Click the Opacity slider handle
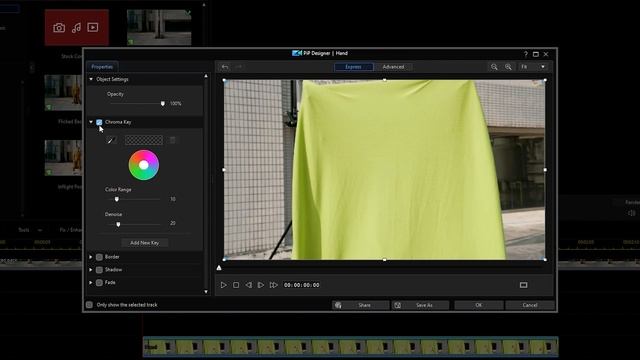Image resolution: width=640 pixels, height=360 pixels. click(x=163, y=104)
